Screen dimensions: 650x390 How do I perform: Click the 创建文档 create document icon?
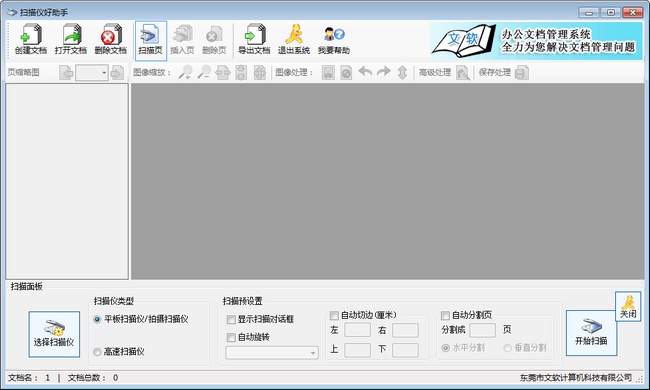pos(31,40)
